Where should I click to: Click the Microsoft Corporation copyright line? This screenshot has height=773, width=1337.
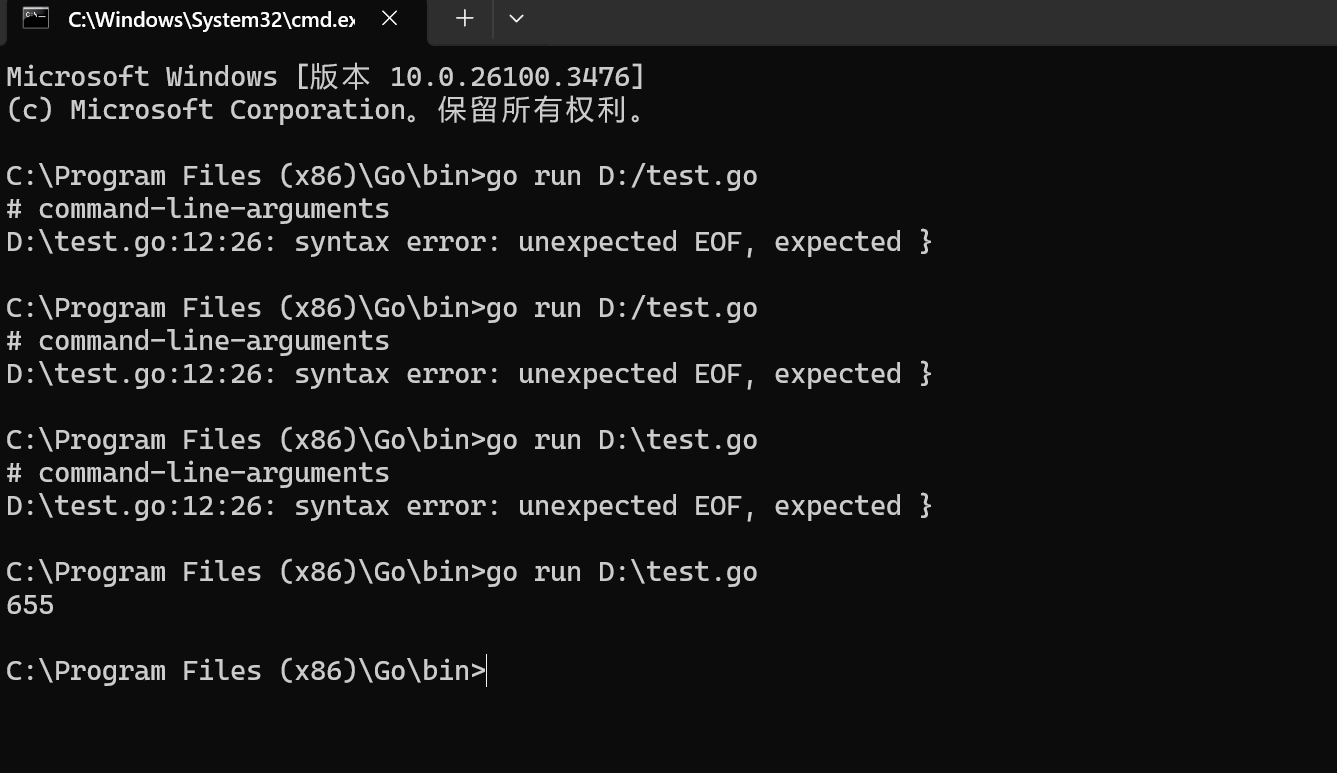point(326,110)
